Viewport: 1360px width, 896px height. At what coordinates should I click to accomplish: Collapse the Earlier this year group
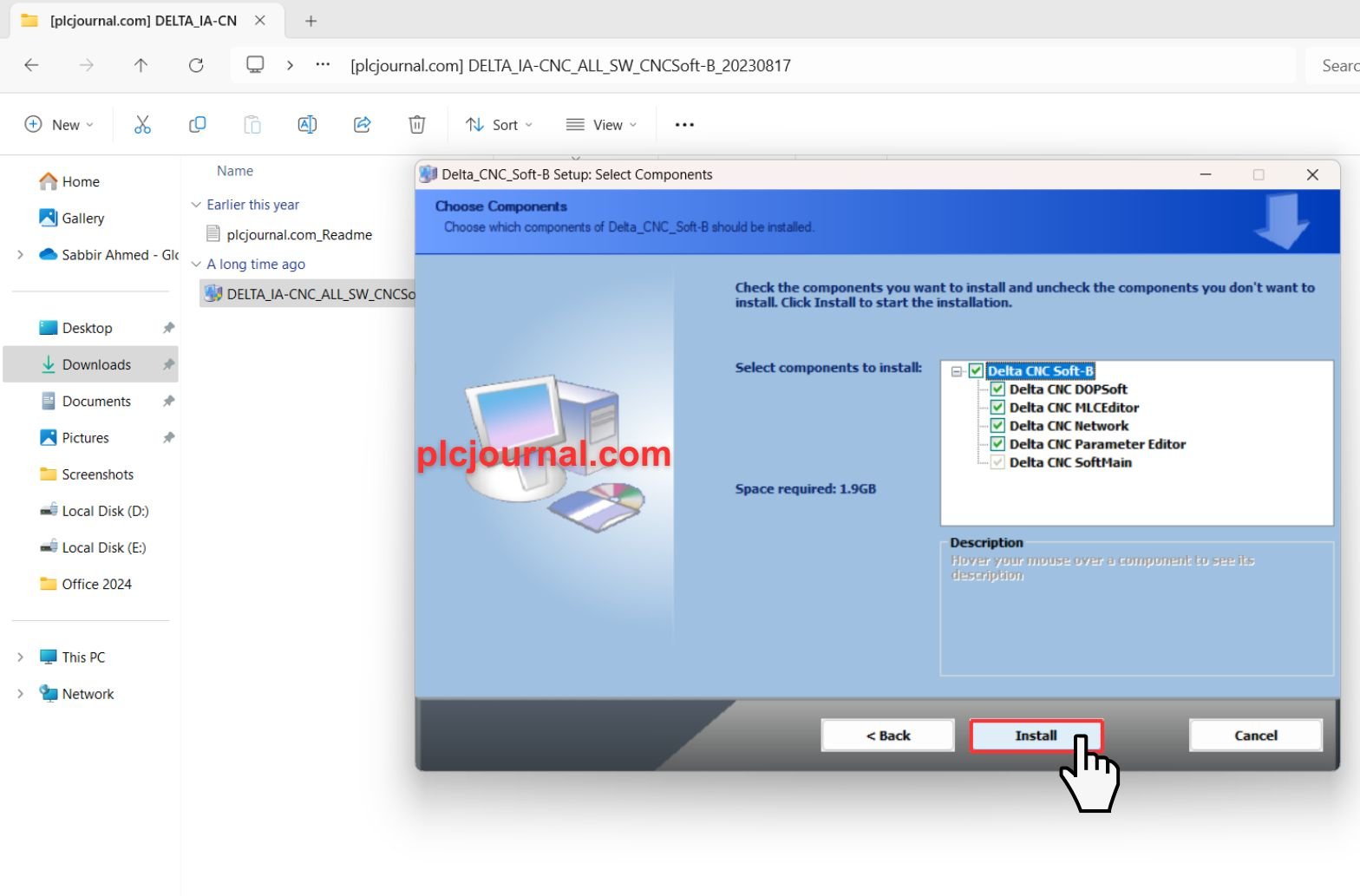196,205
